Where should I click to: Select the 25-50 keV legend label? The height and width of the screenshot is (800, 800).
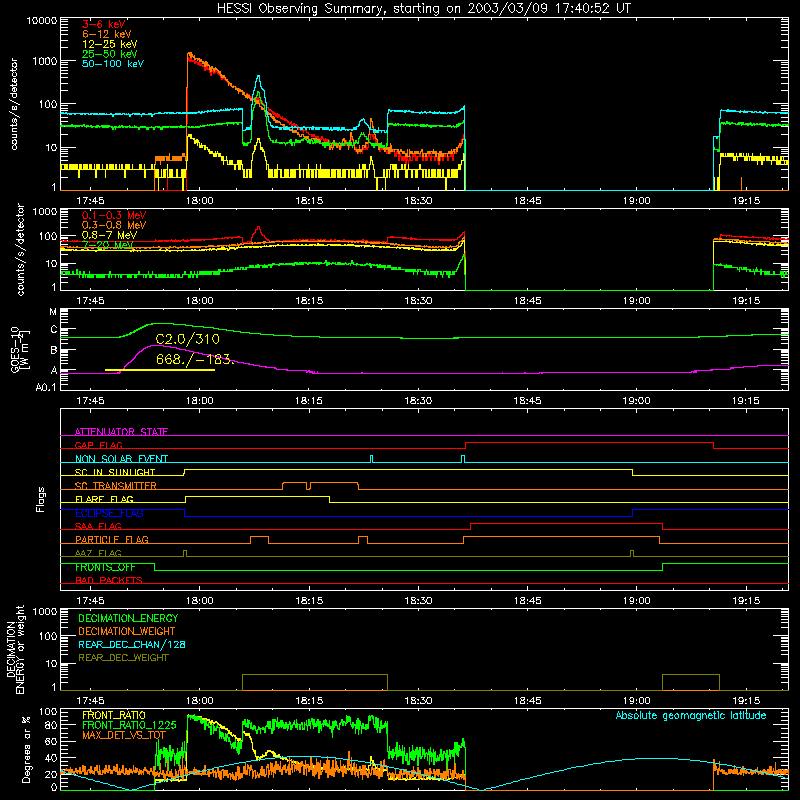[x=110, y=54]
